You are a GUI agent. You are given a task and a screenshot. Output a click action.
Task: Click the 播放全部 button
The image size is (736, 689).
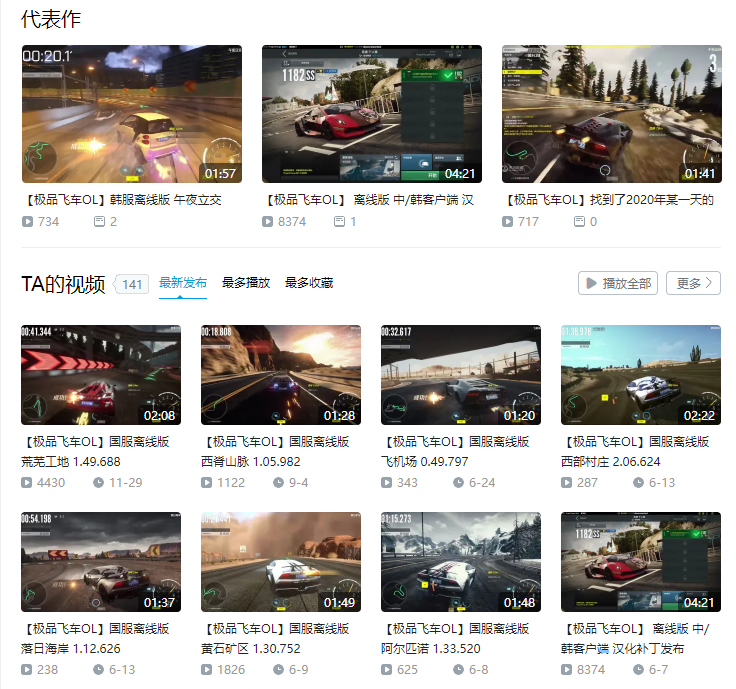click(x=618, y=283)
